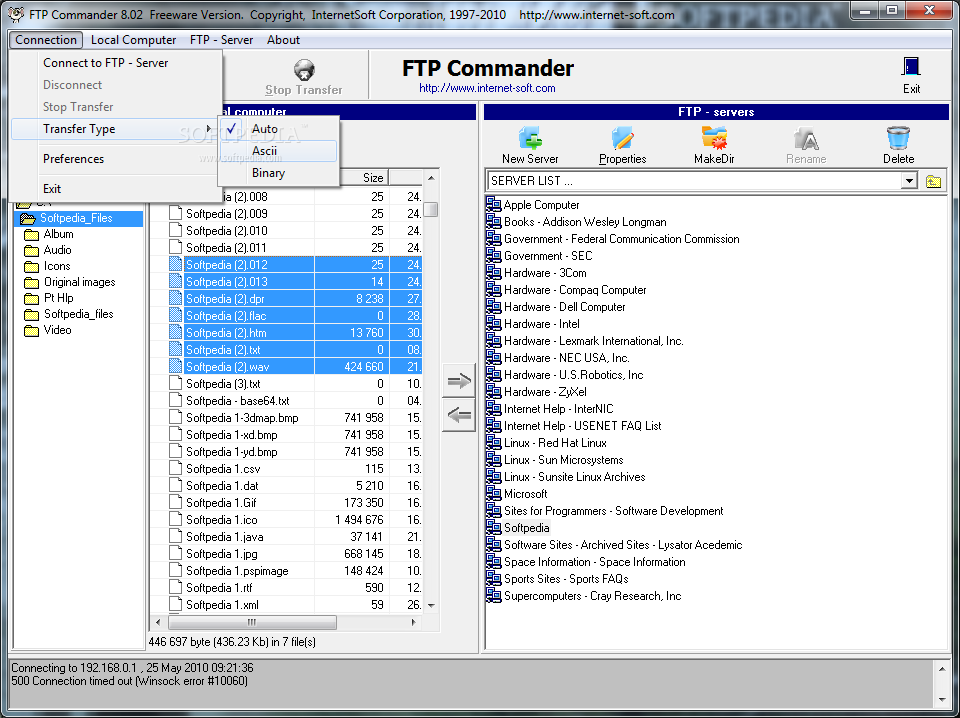Click the Delete trash bin icon

click(x=898, y=138)
